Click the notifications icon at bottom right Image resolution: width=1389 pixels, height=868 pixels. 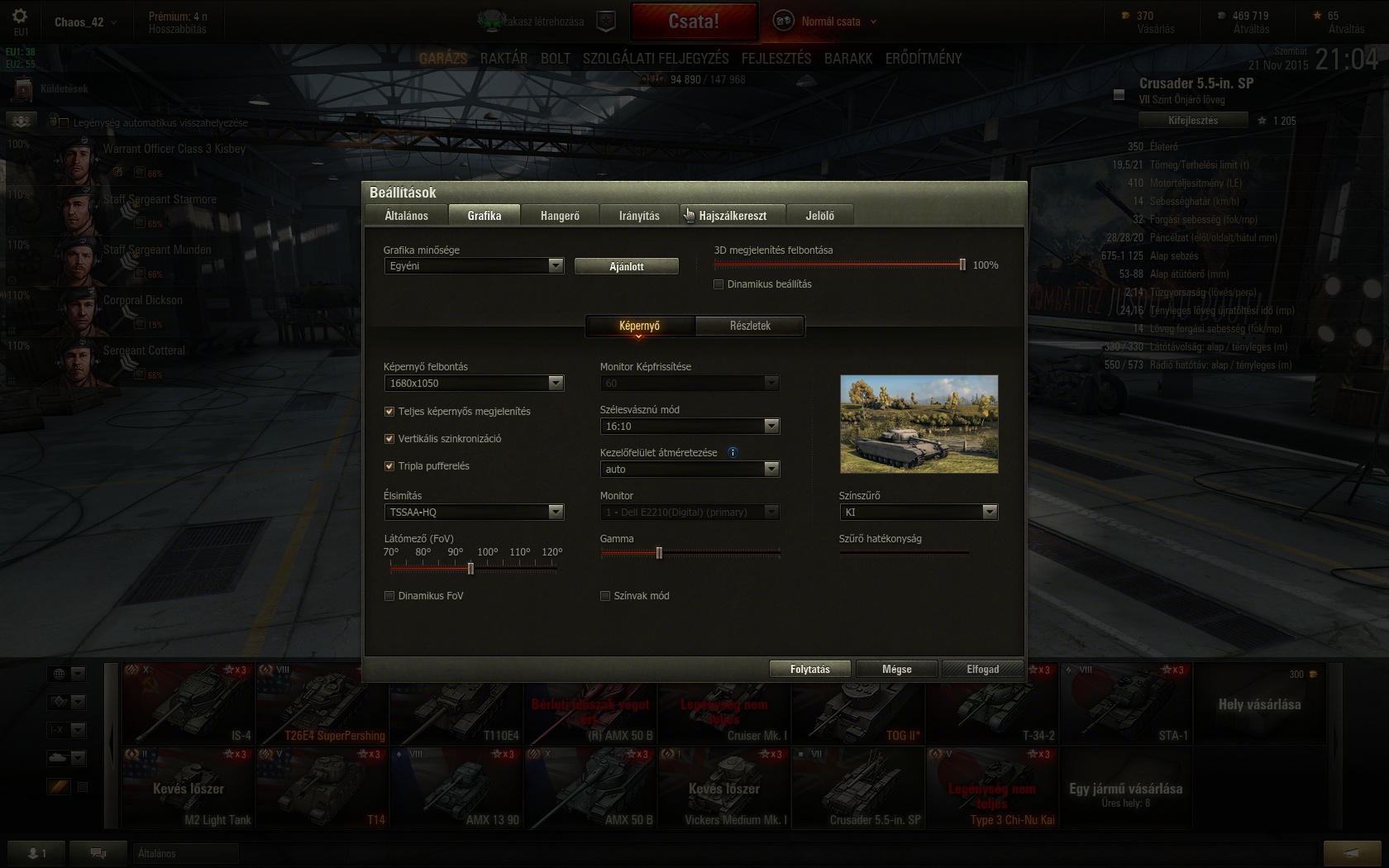[x=1352, y=853]
